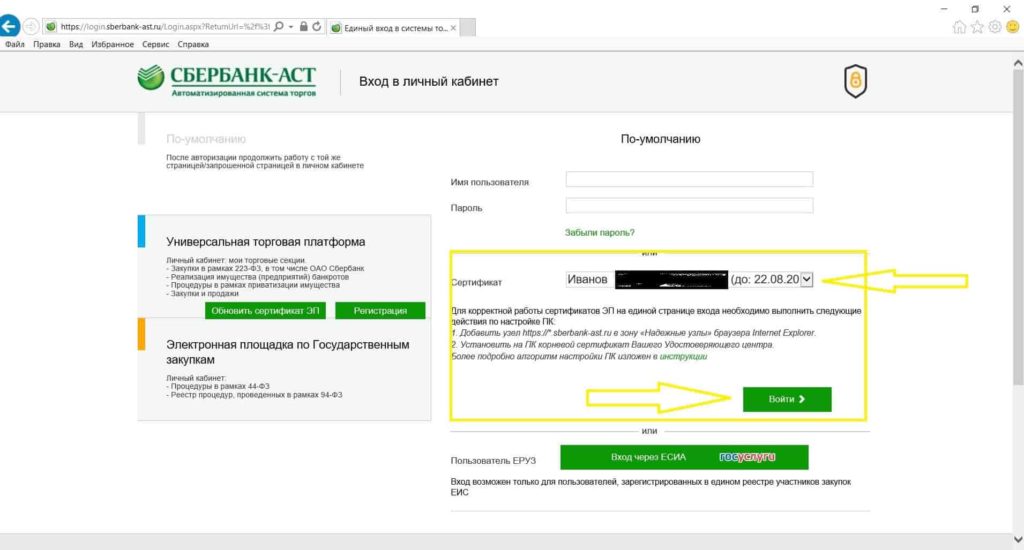
Task: Click the vertical scrollbar thumb
Action: coord(1017,227)
